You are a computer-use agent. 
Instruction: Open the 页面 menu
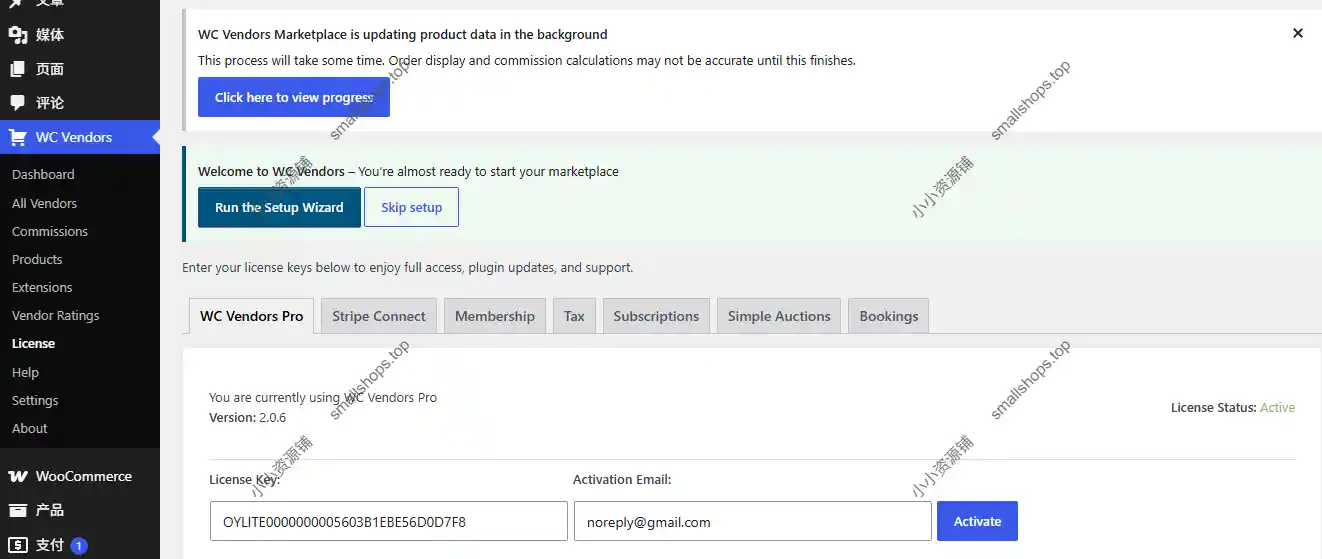pos(50,69)
